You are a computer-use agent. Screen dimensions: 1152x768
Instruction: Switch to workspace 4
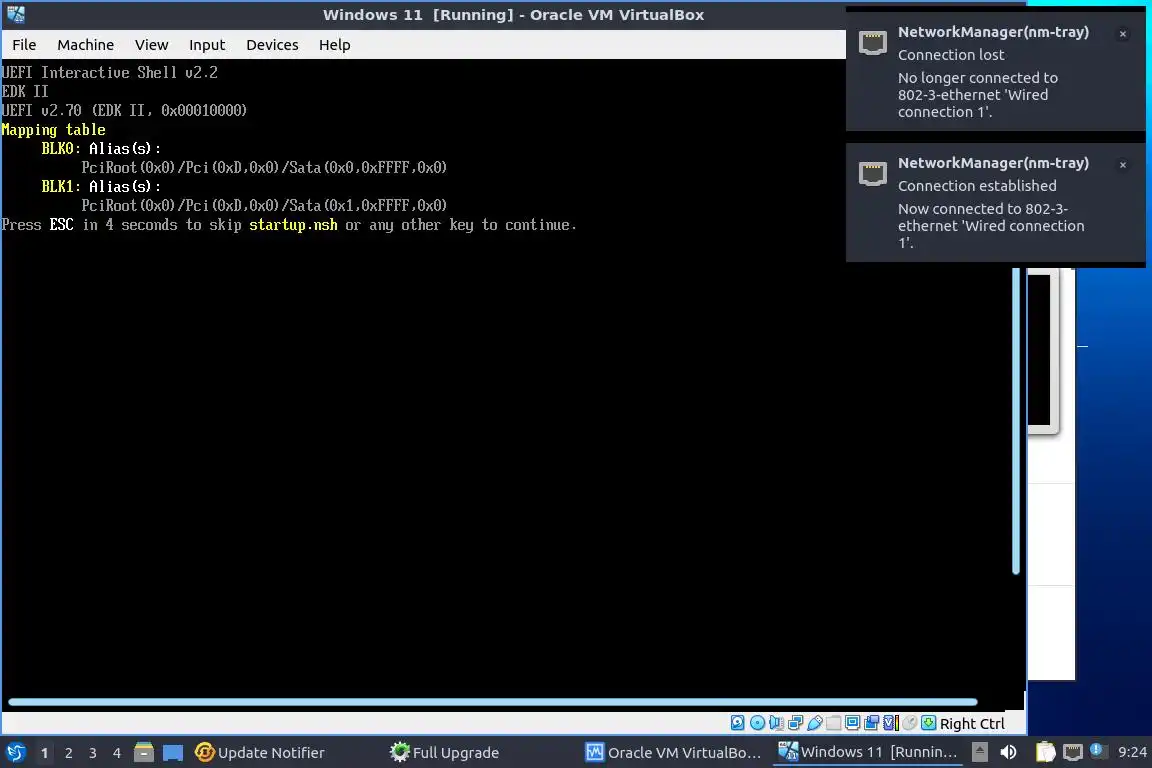(x=117, y=753)
